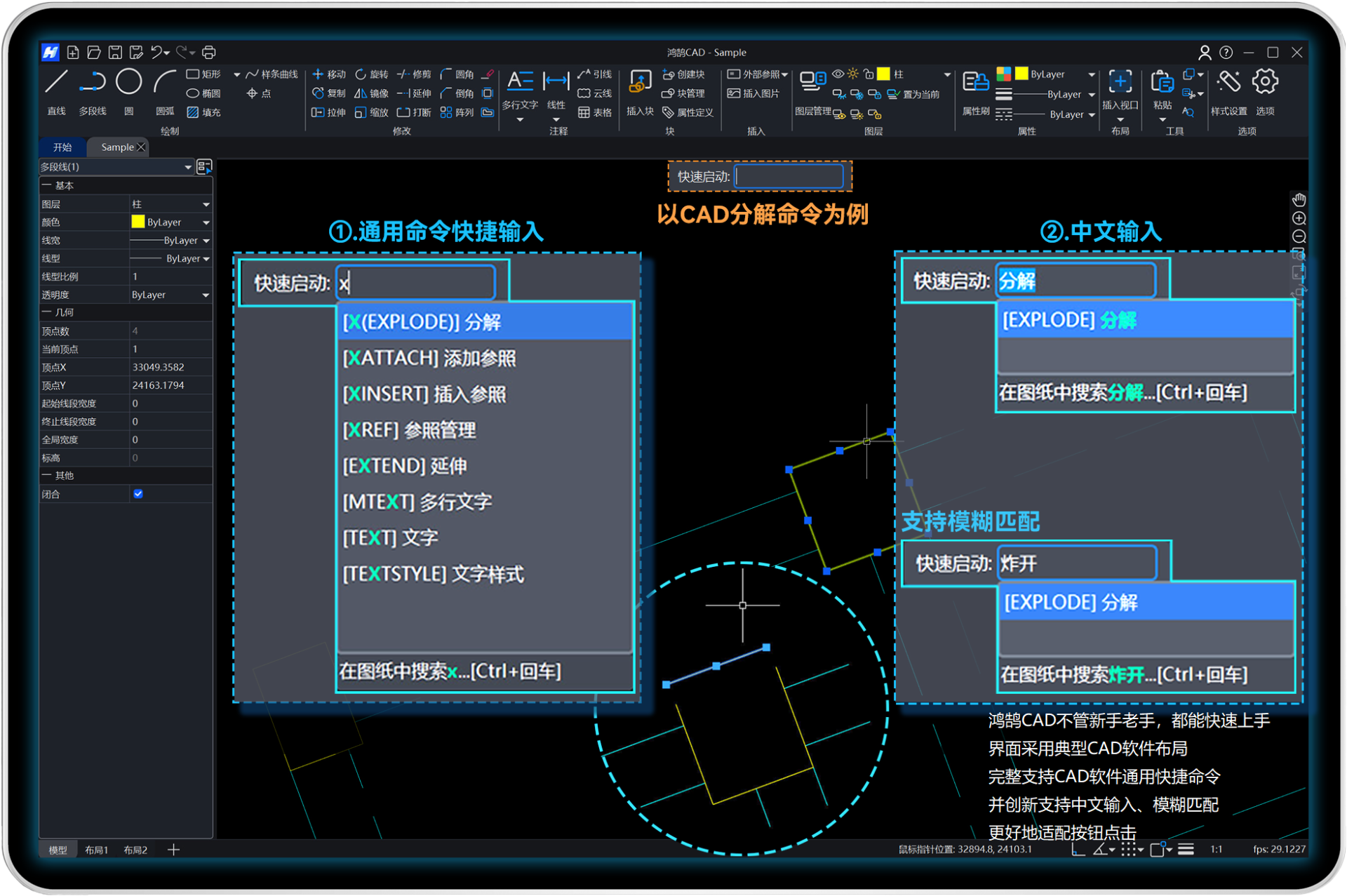Image resolution: width=1347 pixels, height=896 pixels.
Task: Click the new file icon
Action: [x=73, y=52]
